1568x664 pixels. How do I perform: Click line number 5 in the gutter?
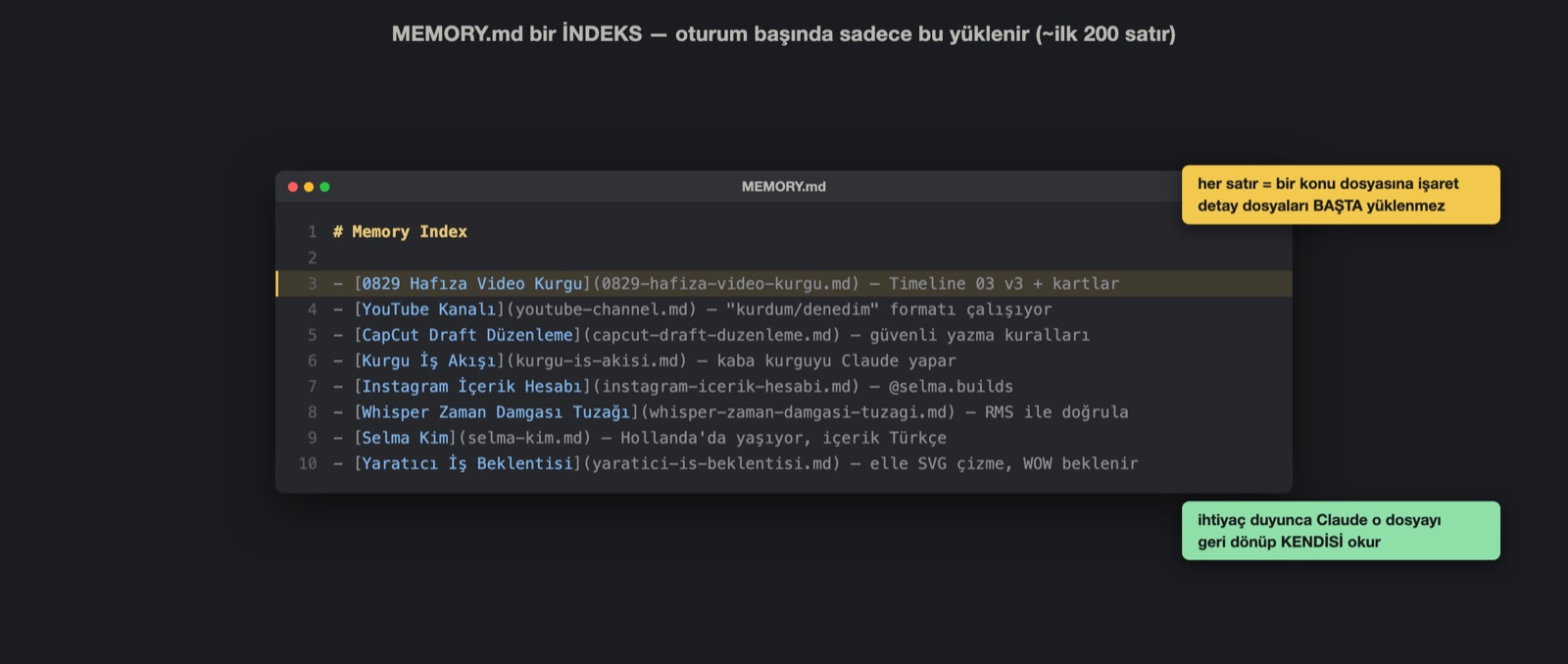[313, 335]
